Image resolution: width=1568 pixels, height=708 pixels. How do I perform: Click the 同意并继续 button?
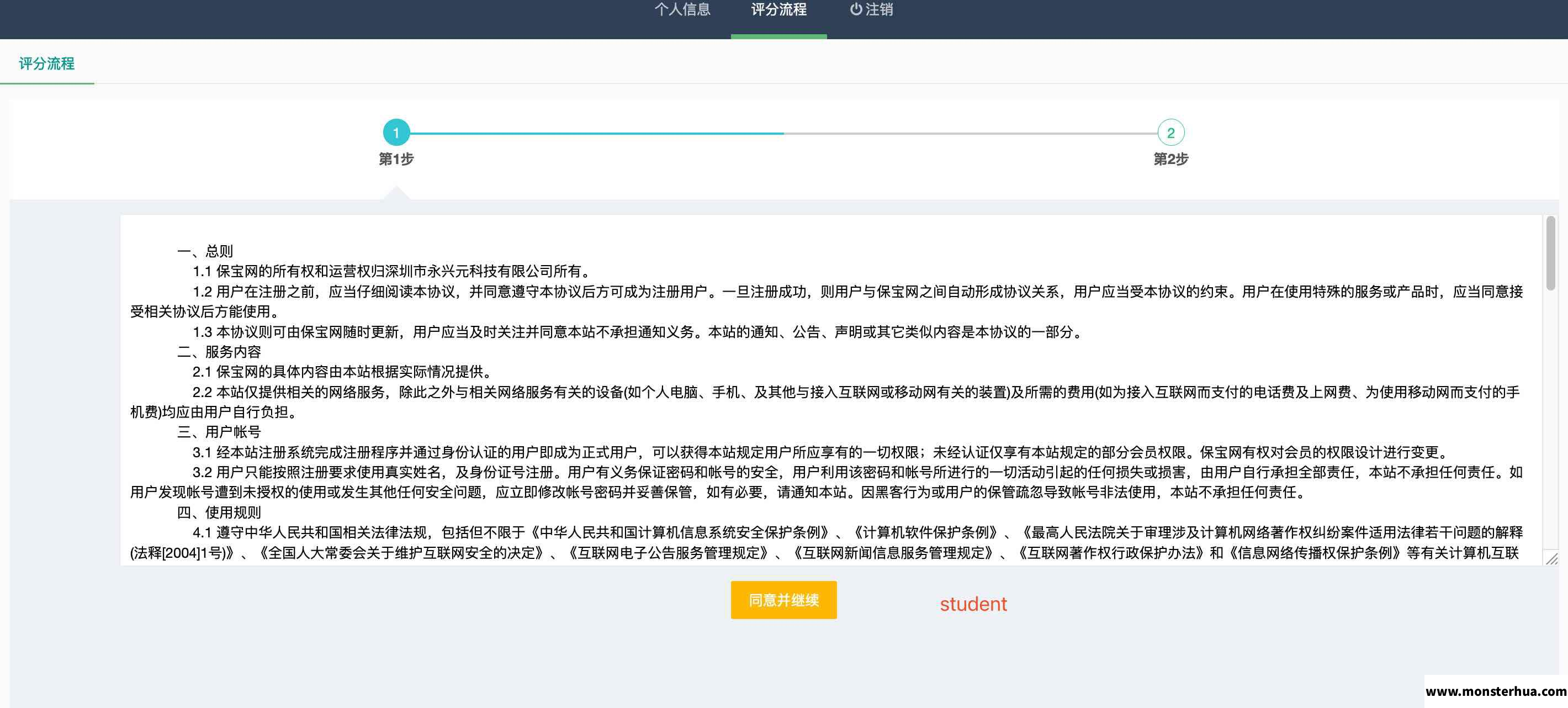coord(783,600)
